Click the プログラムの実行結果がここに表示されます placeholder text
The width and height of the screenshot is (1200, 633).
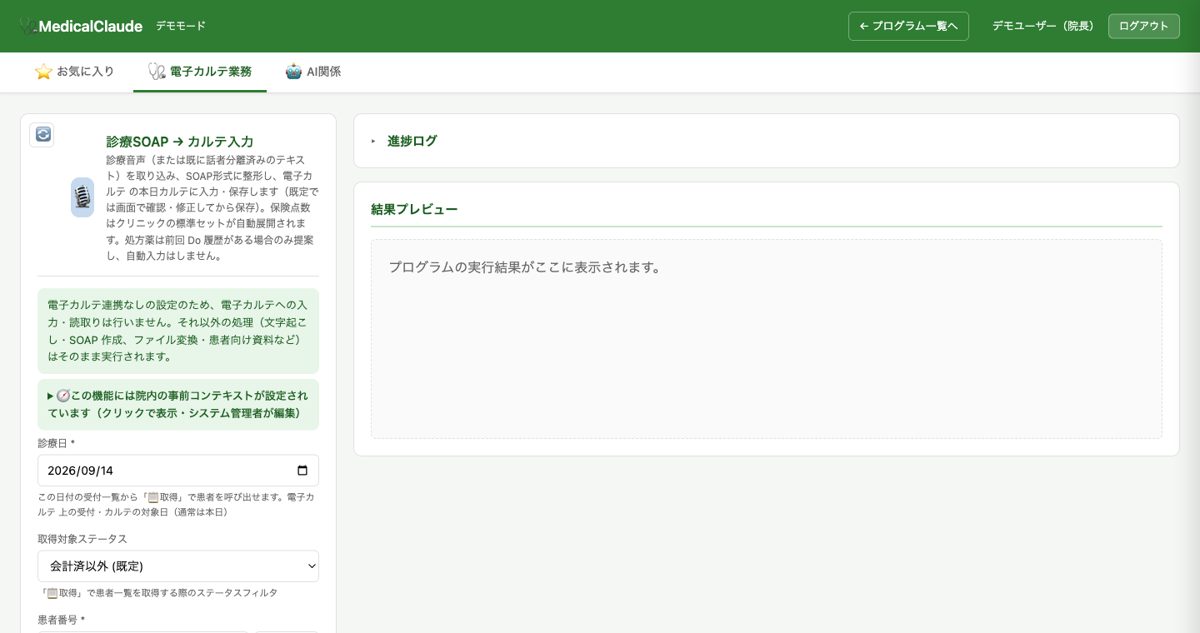(x=525, y=267)
